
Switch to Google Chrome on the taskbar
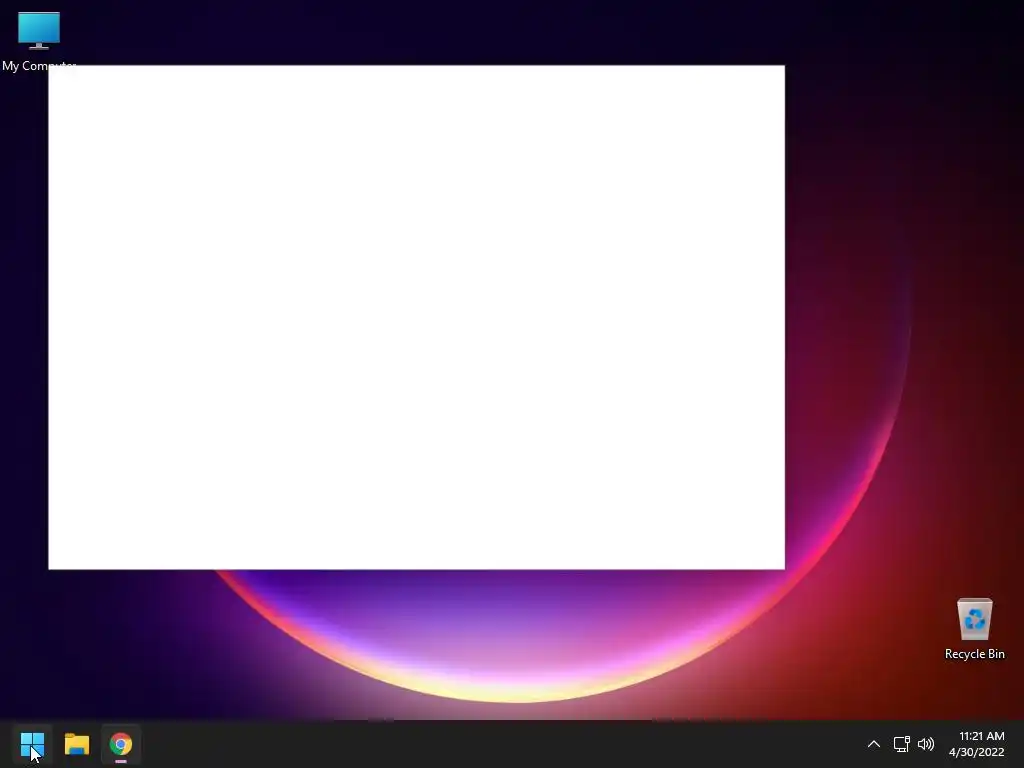coord(121,744)
